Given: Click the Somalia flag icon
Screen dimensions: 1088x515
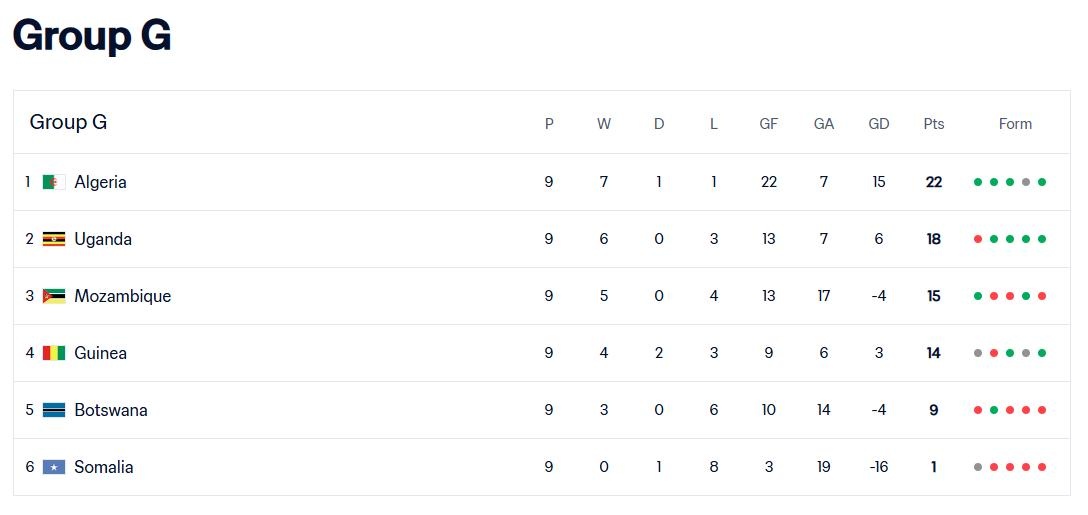Looking at the screenshot, I should click(54, 467).
